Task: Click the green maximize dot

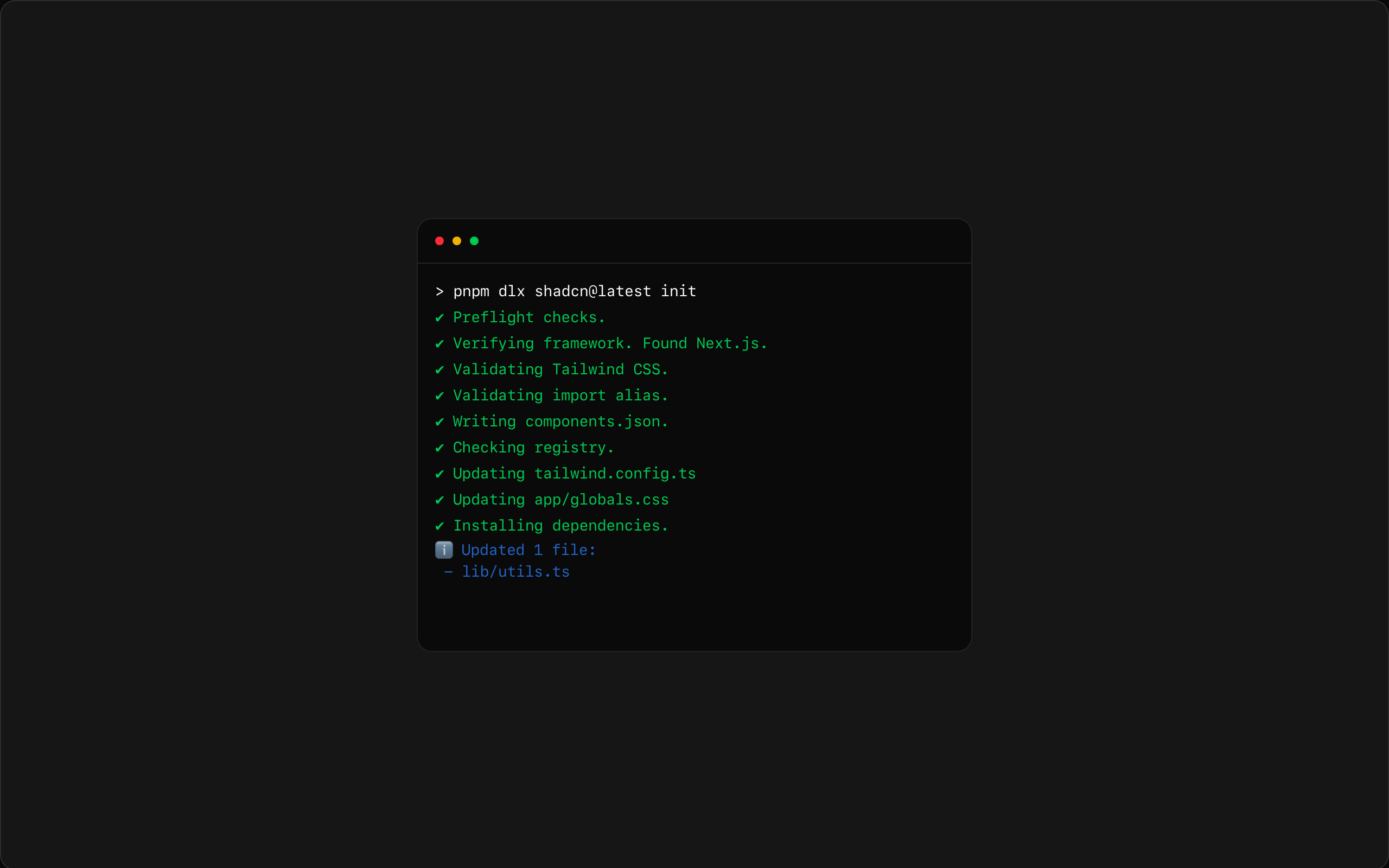Action: (474, 240)
